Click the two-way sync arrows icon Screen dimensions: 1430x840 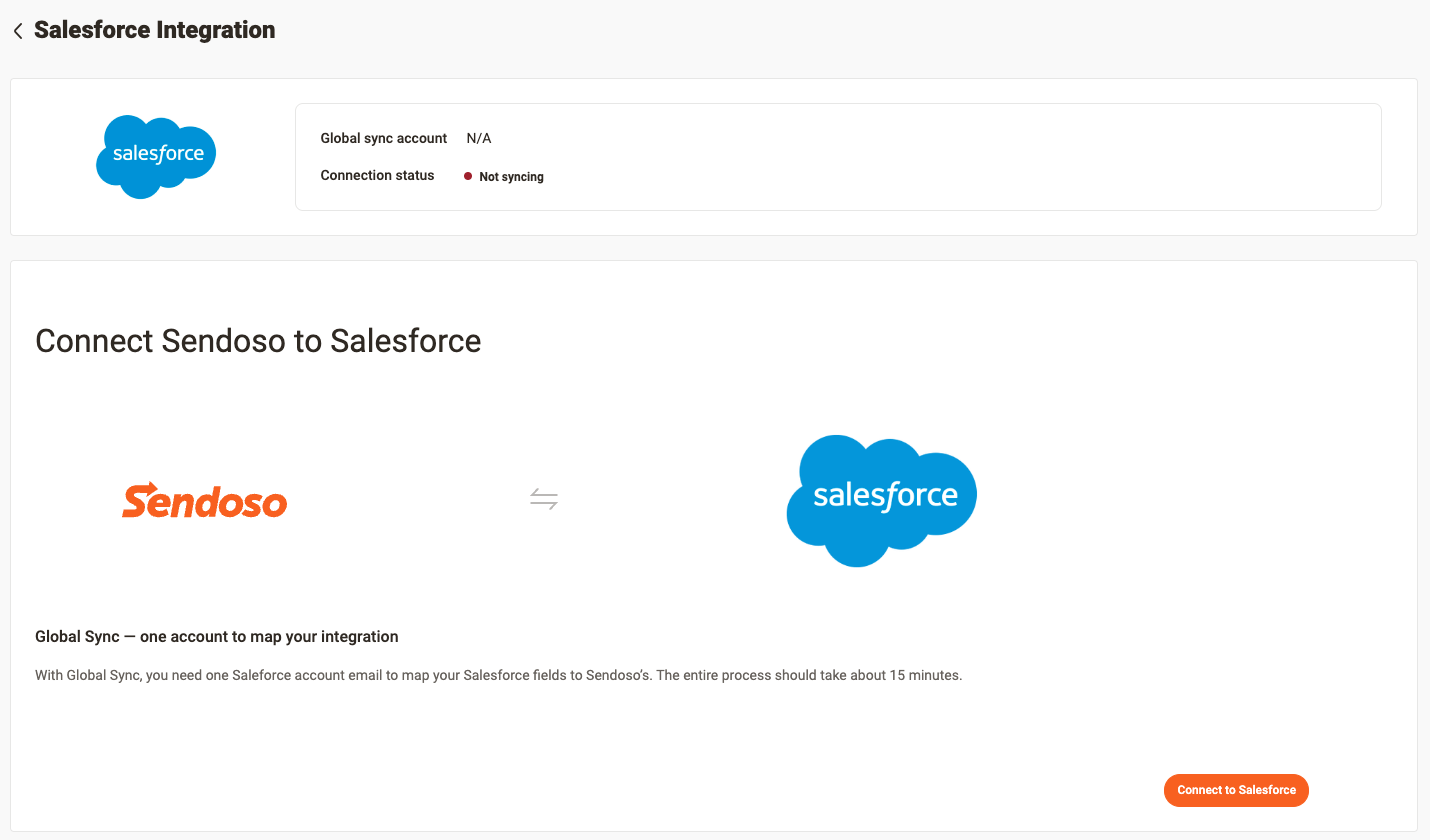click(x=544, y=498)
